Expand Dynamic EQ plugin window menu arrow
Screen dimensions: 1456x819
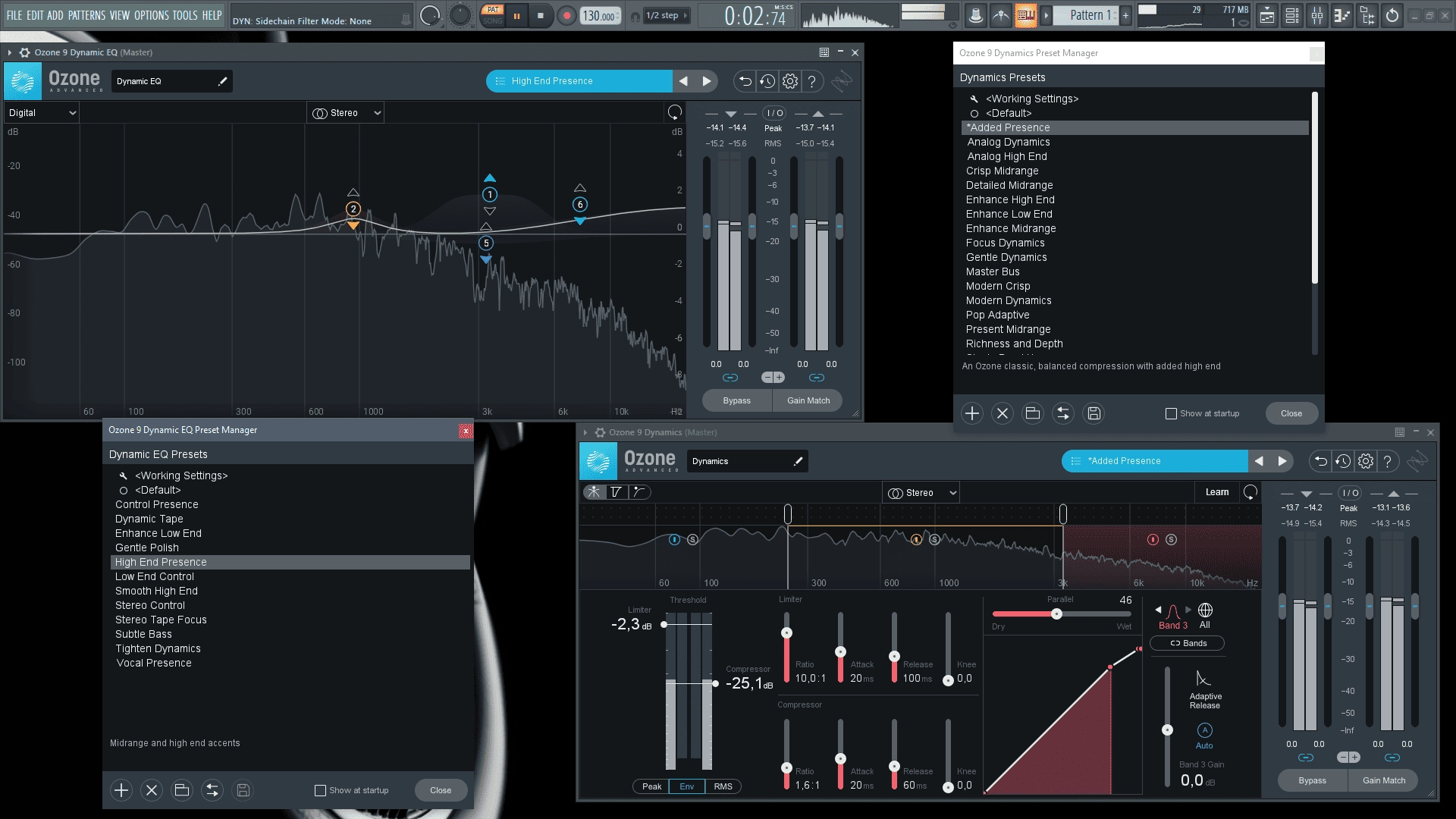(10, 52)
